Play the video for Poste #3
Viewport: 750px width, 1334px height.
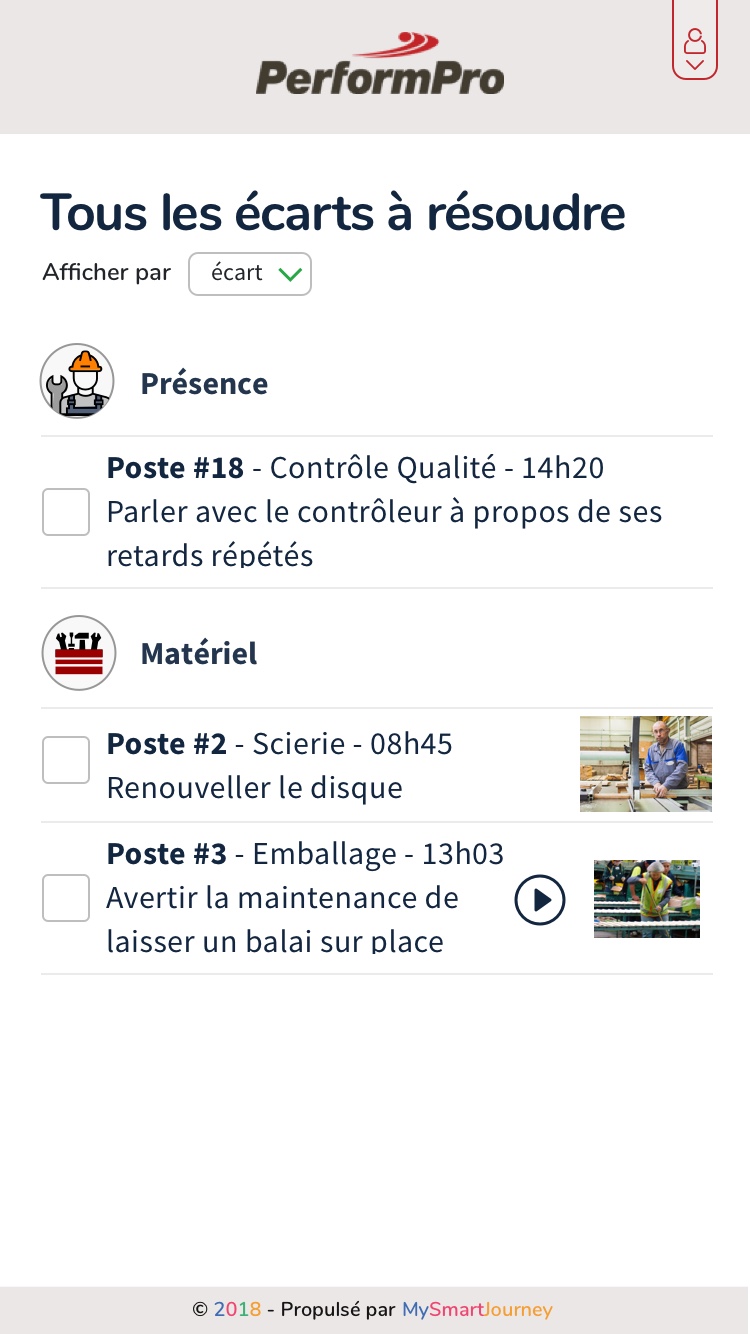540,900
